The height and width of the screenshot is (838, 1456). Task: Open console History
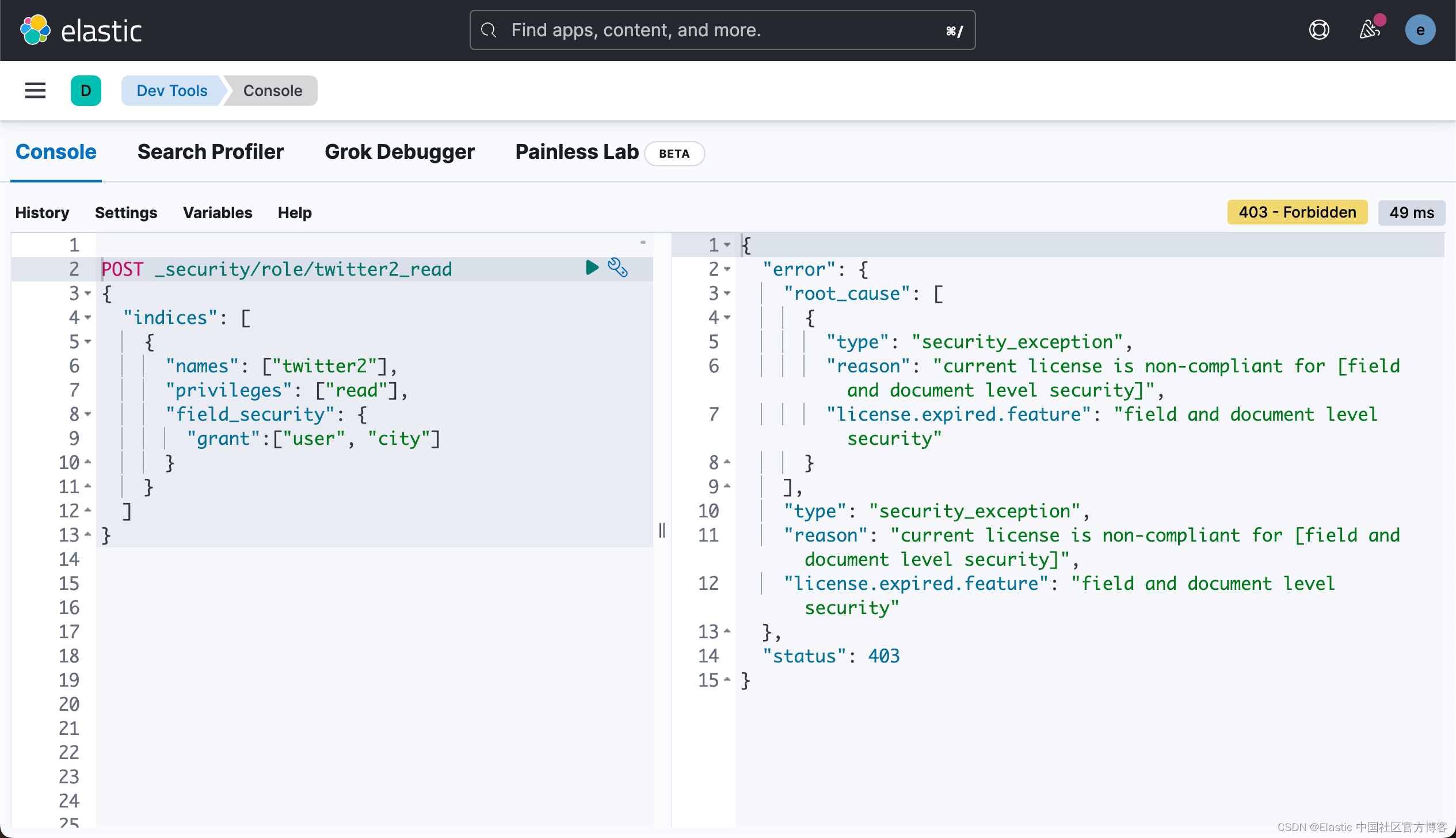[42, 213]
